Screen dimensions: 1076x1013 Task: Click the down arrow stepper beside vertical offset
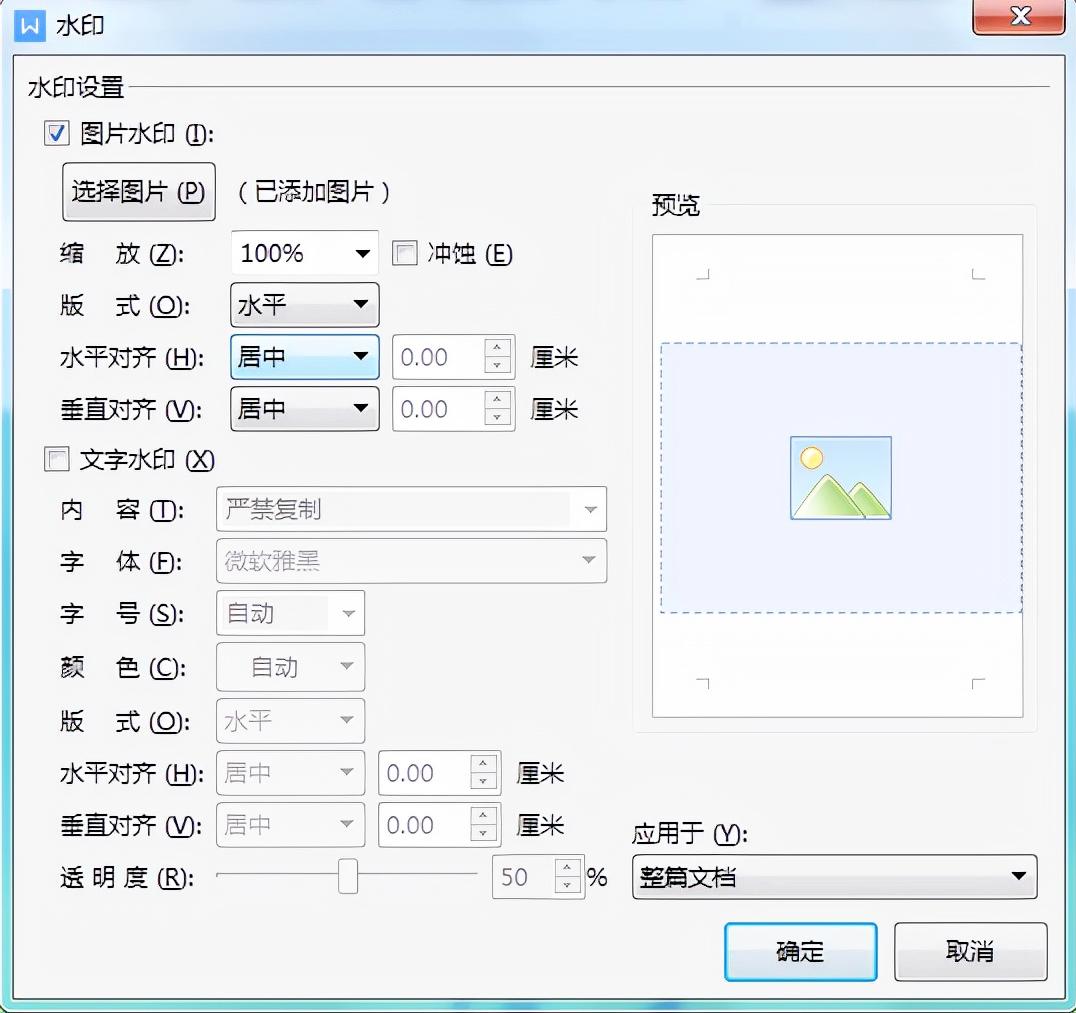(497, 417)
